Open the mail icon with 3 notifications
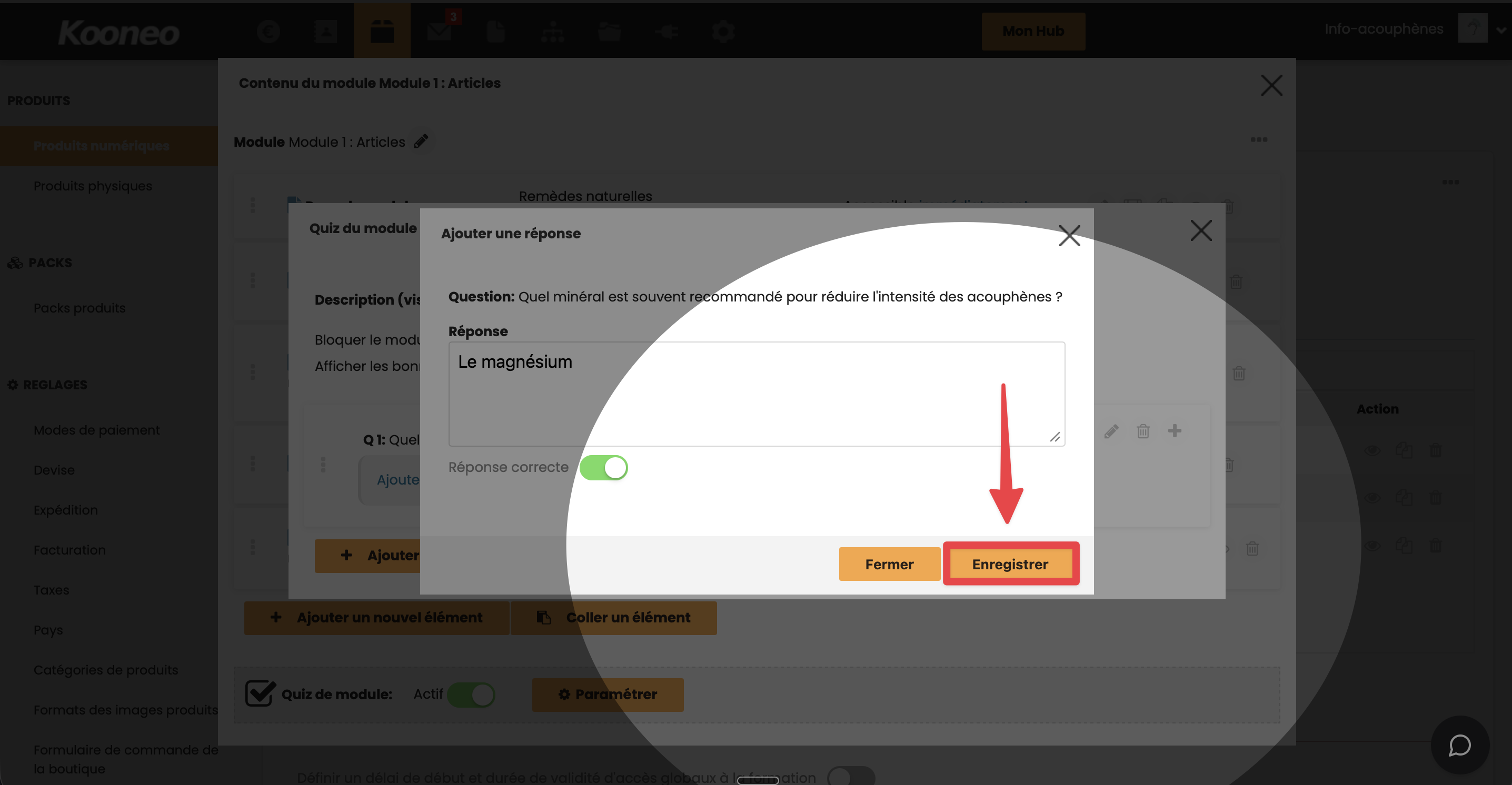 pos(439,31)
